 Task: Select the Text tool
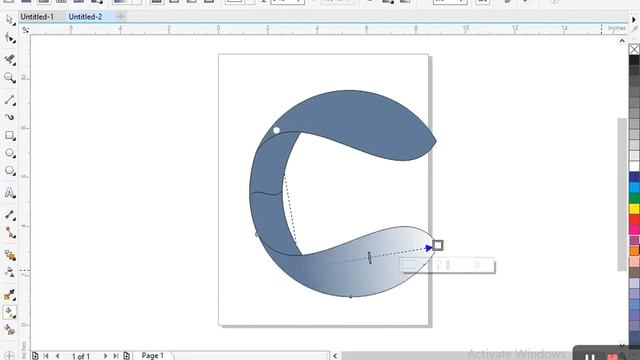click(9, 192)
